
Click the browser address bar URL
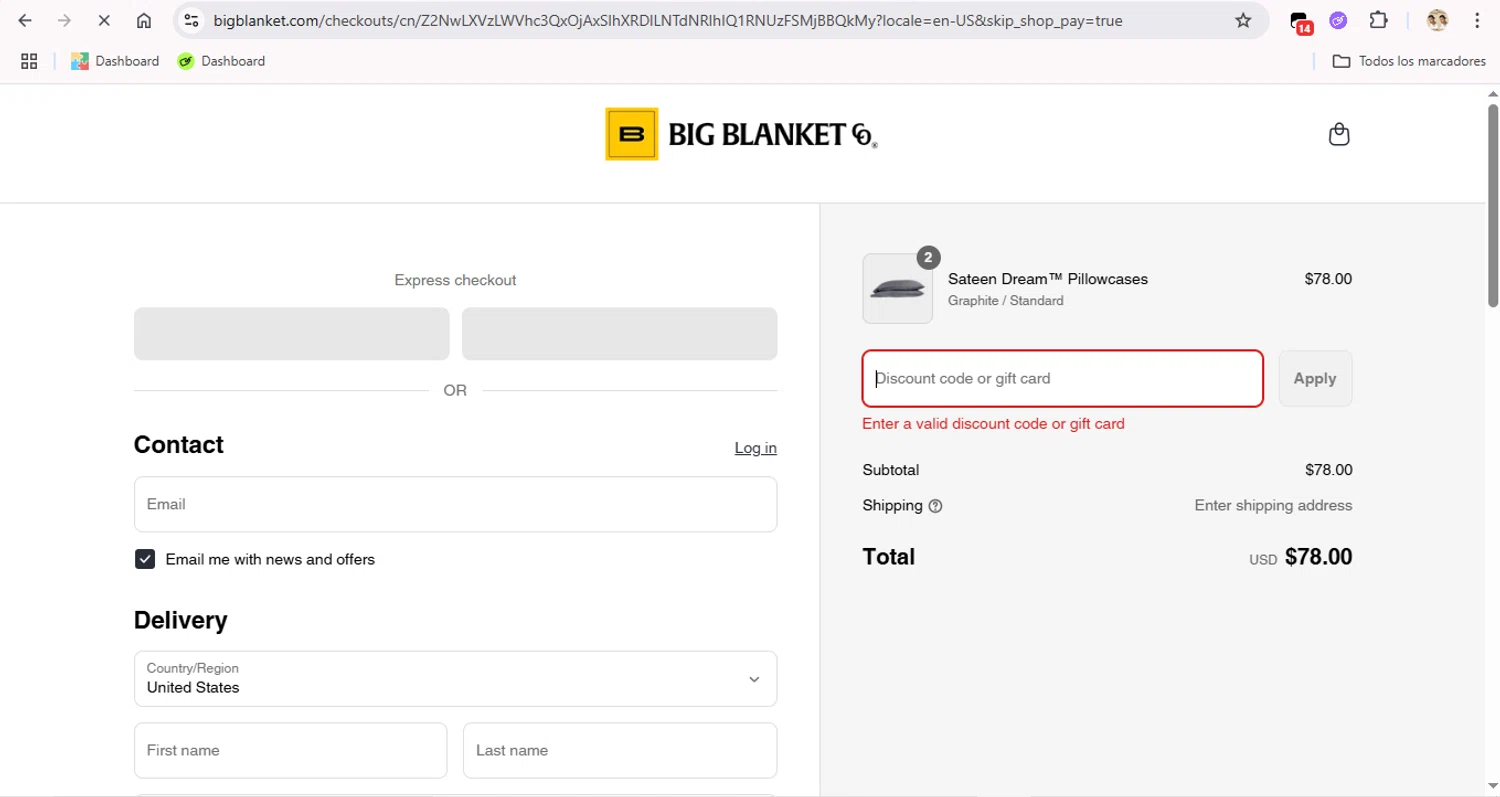(x=667, y=20)
